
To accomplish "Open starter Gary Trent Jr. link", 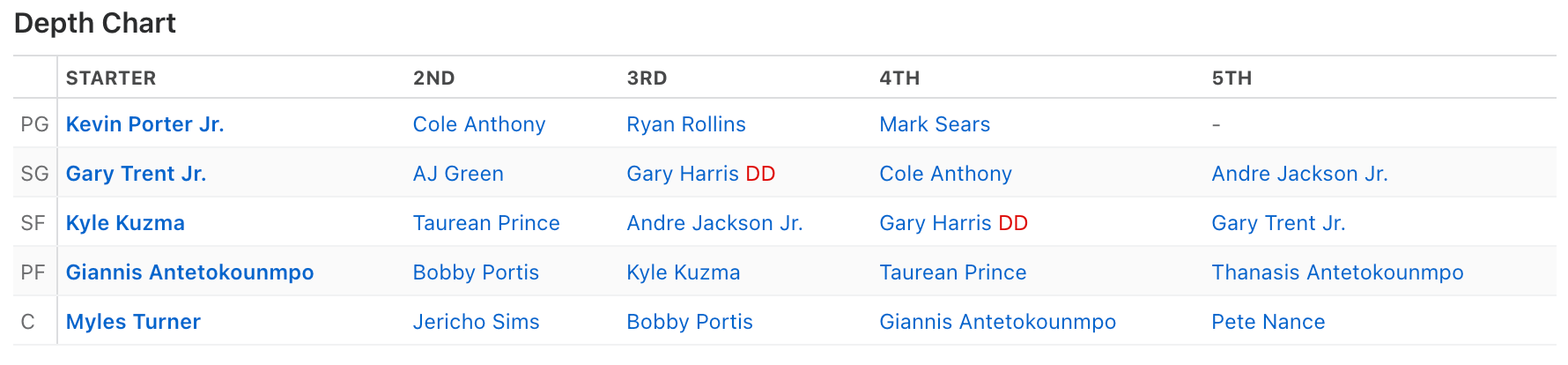I will pos(136,174).
